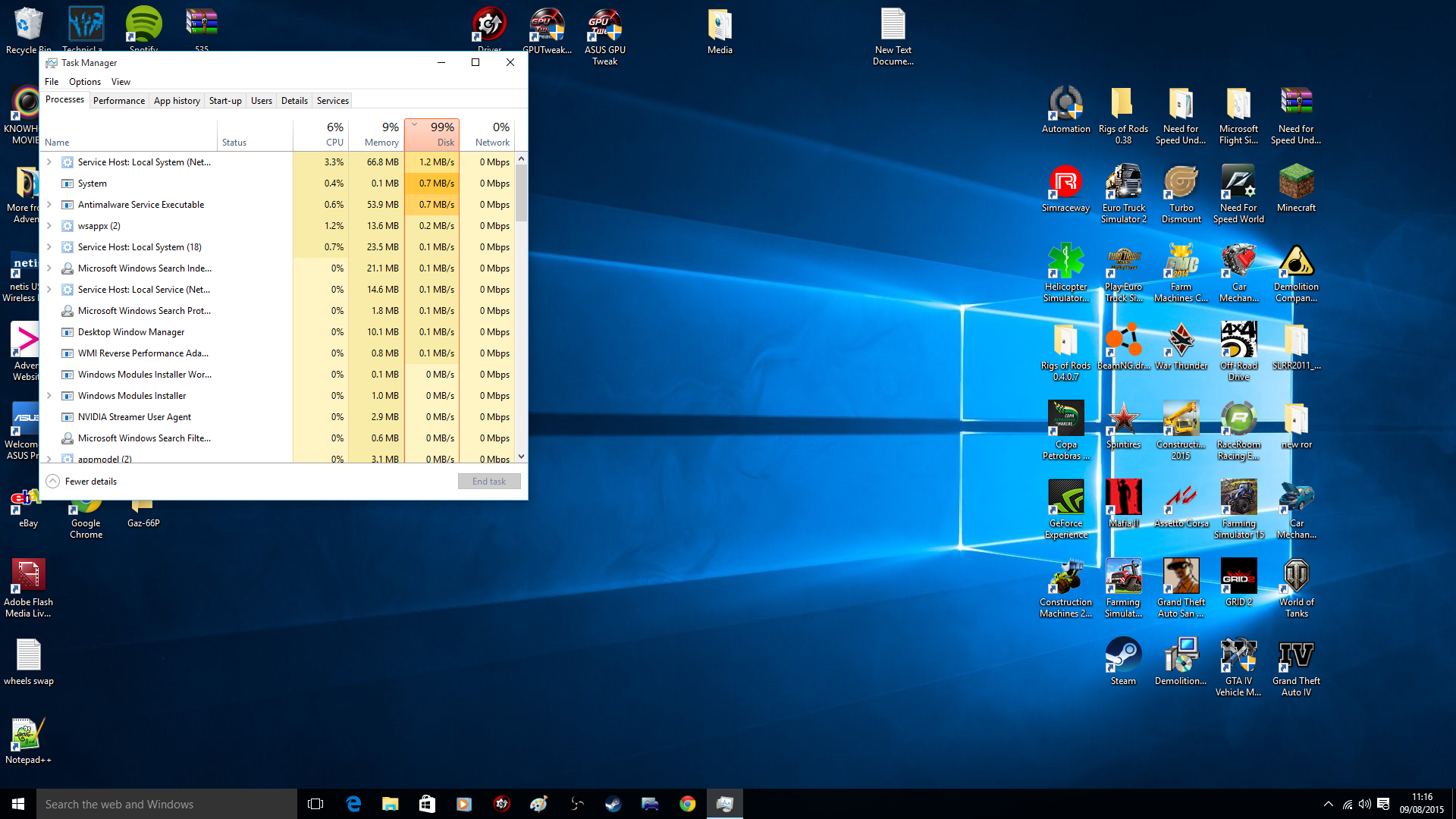Expand Antimalware Service Executable row
Viewport: 1456px width, 819px height.
pyautogui.click(x=49, y=205)
